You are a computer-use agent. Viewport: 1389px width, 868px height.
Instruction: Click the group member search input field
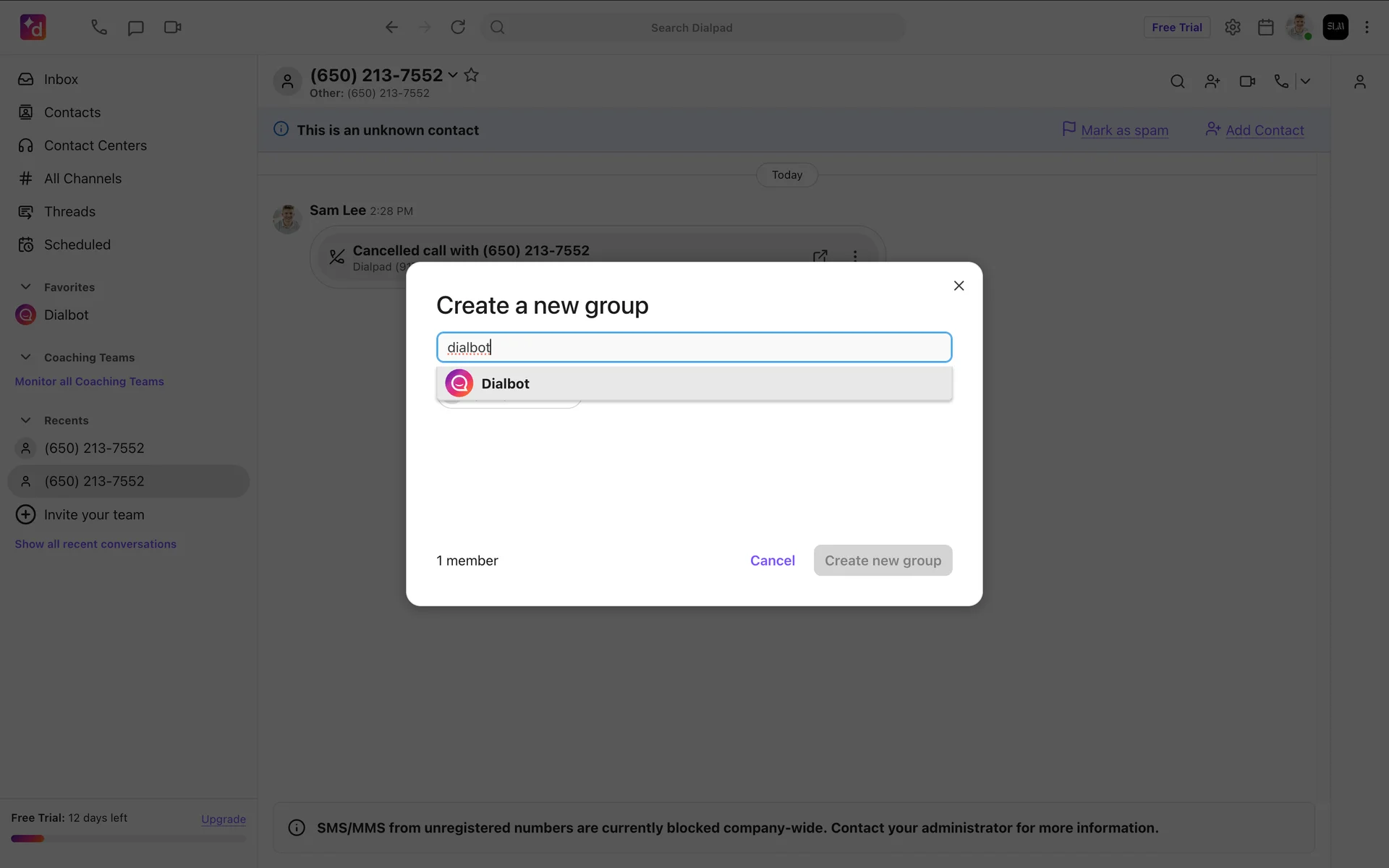tap(693, 347)
